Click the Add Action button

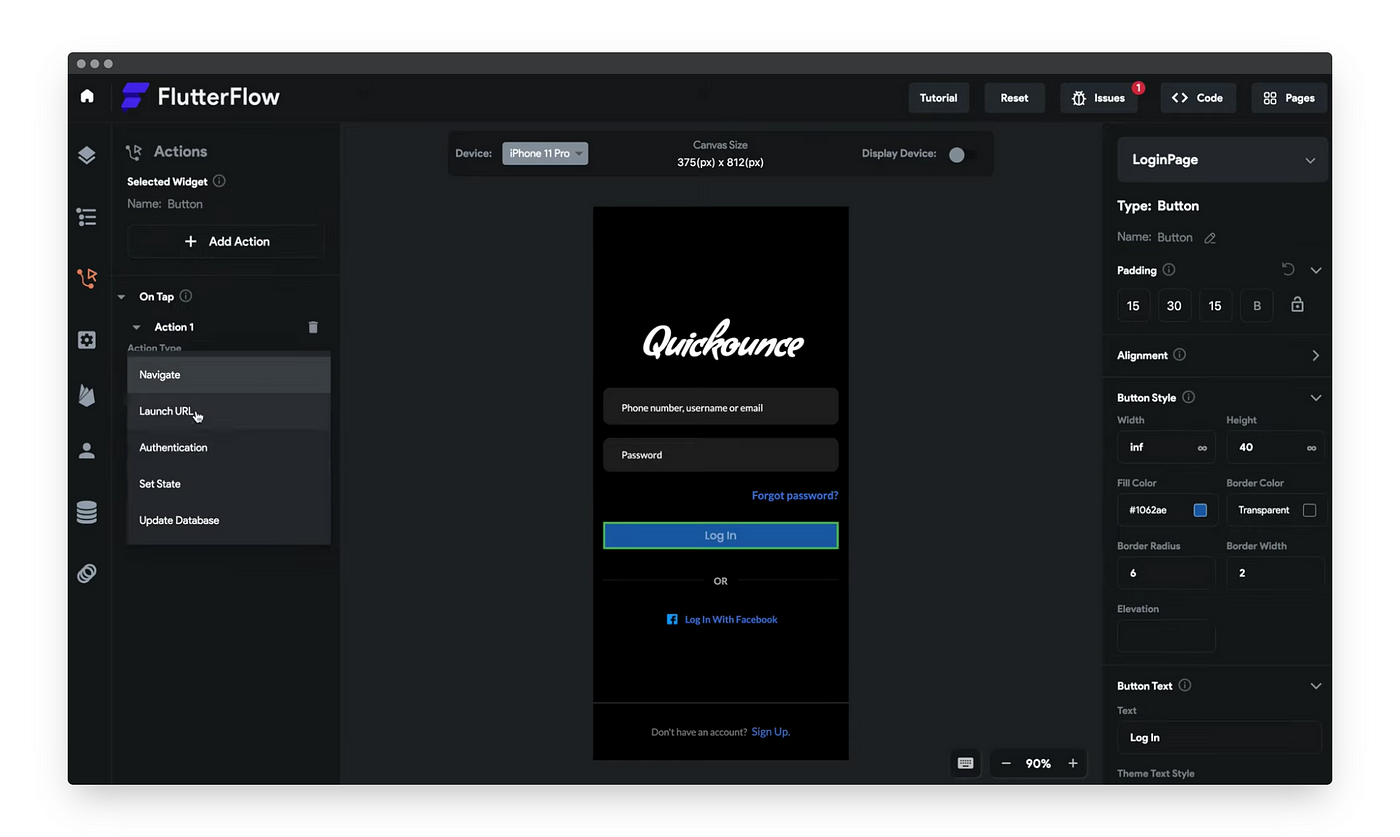point(226,241)
